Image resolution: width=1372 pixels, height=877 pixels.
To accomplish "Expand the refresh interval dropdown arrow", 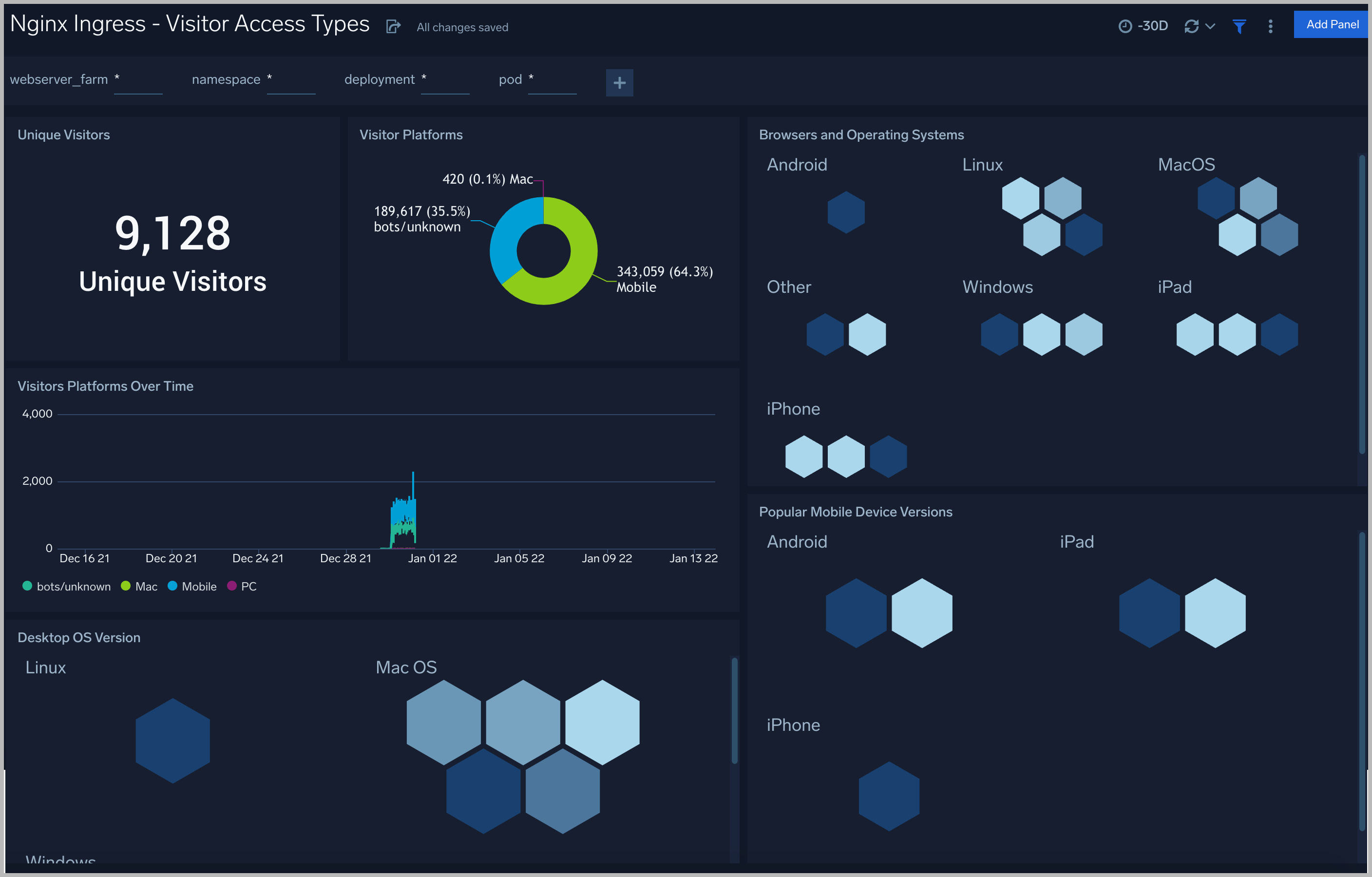I will click(x=1211, y=26).
